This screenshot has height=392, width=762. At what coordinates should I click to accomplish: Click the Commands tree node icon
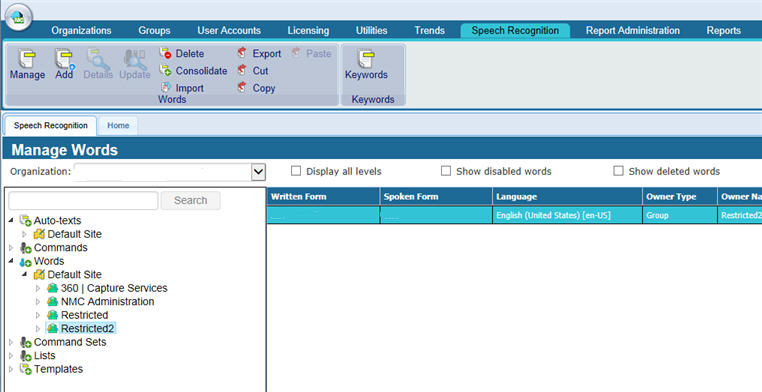click(26, 248)
